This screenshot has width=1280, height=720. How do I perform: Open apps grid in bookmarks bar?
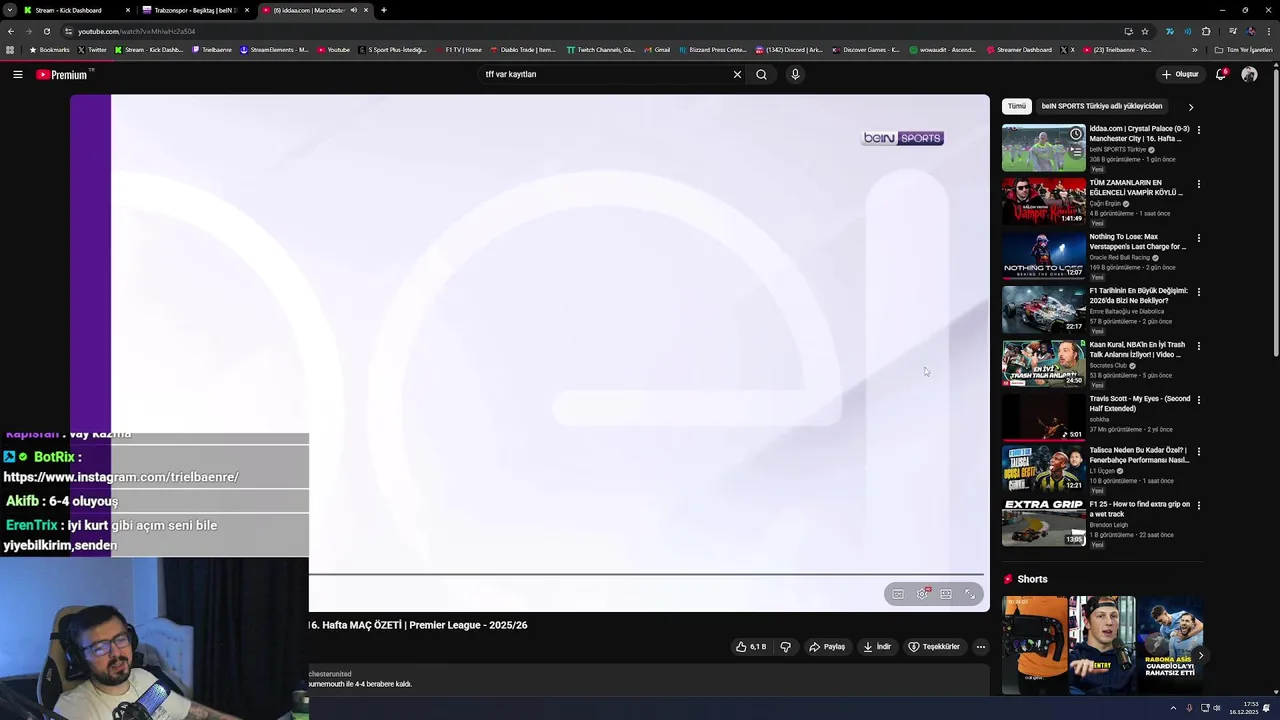[10, 50]
